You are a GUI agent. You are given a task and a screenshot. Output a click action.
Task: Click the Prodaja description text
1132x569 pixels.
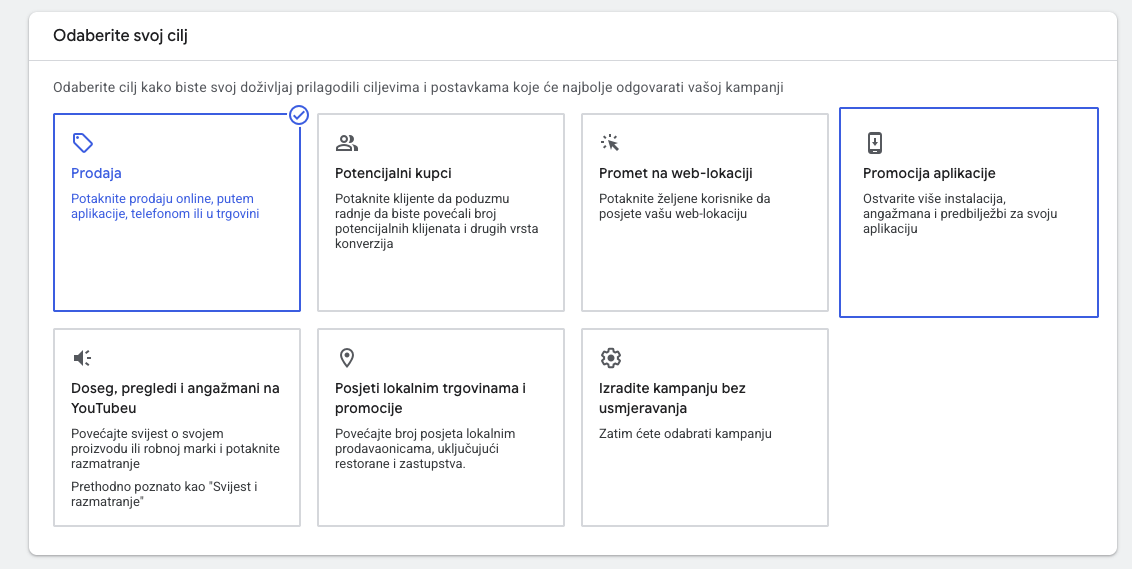pos(165,206)
